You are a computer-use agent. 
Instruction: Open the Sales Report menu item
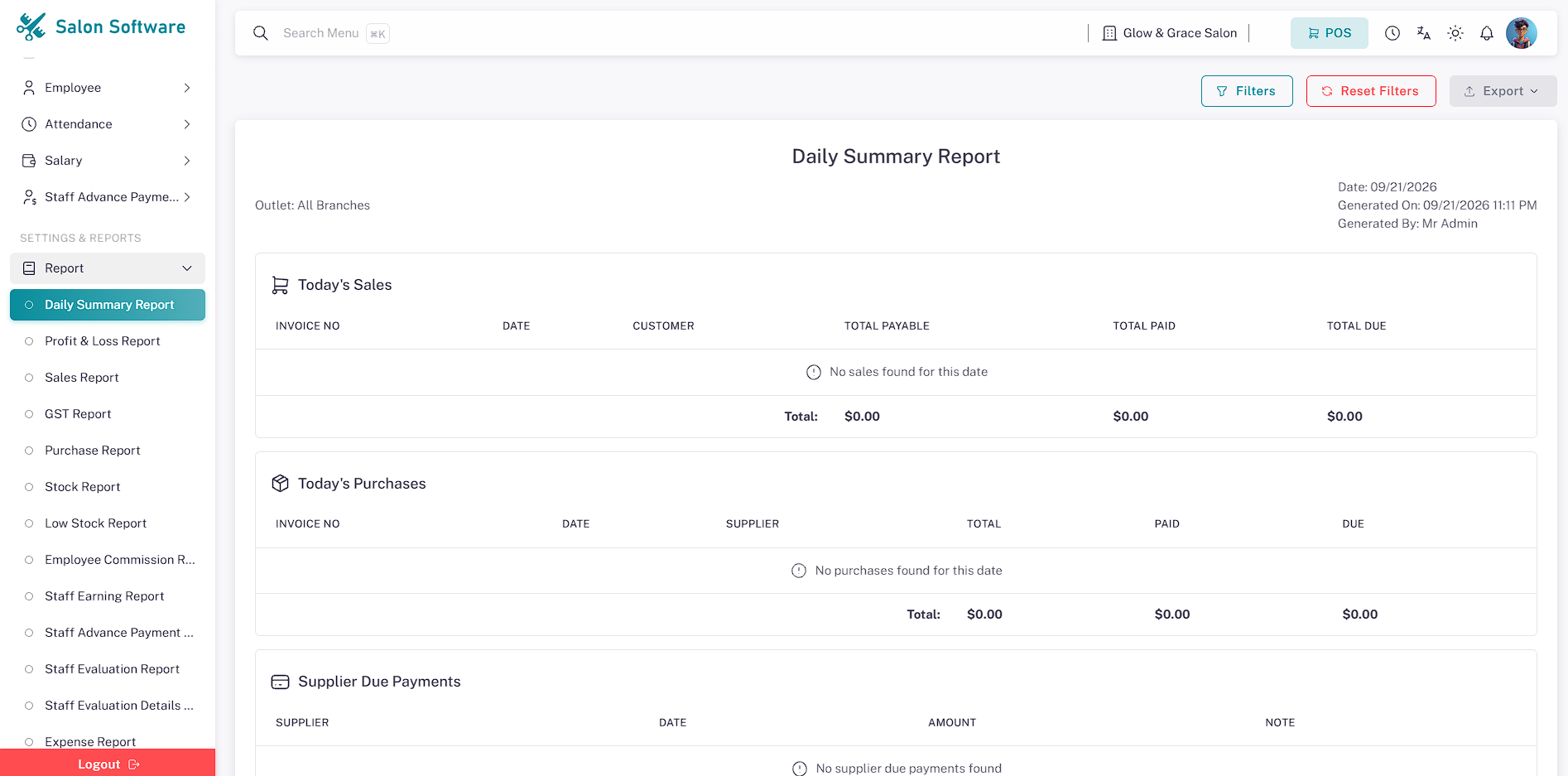pyautogui.click(x=108, y=378)
